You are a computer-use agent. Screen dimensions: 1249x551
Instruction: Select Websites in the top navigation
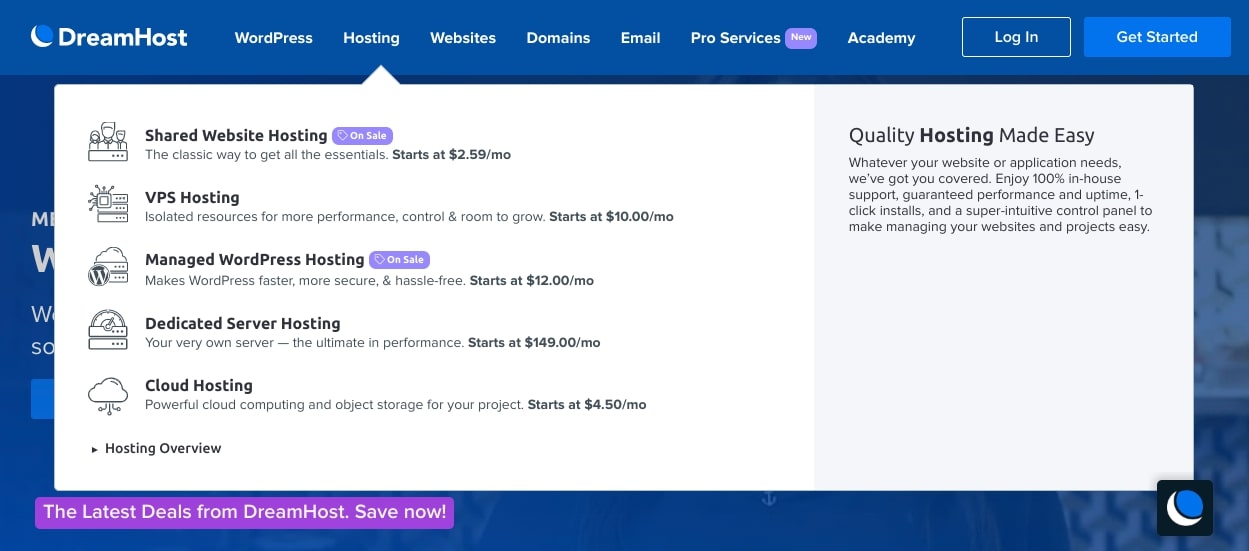[463, 38]
